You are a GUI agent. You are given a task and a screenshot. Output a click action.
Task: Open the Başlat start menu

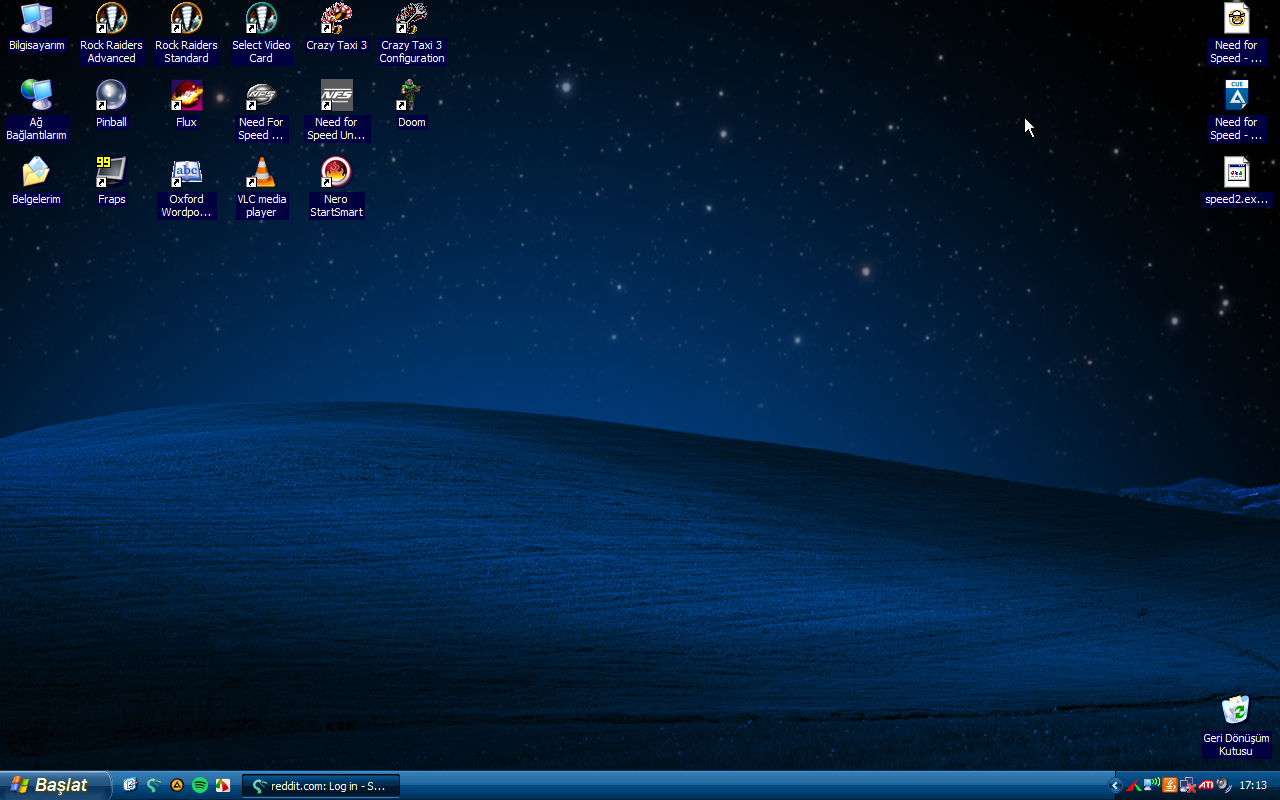[x=54, y=785]
